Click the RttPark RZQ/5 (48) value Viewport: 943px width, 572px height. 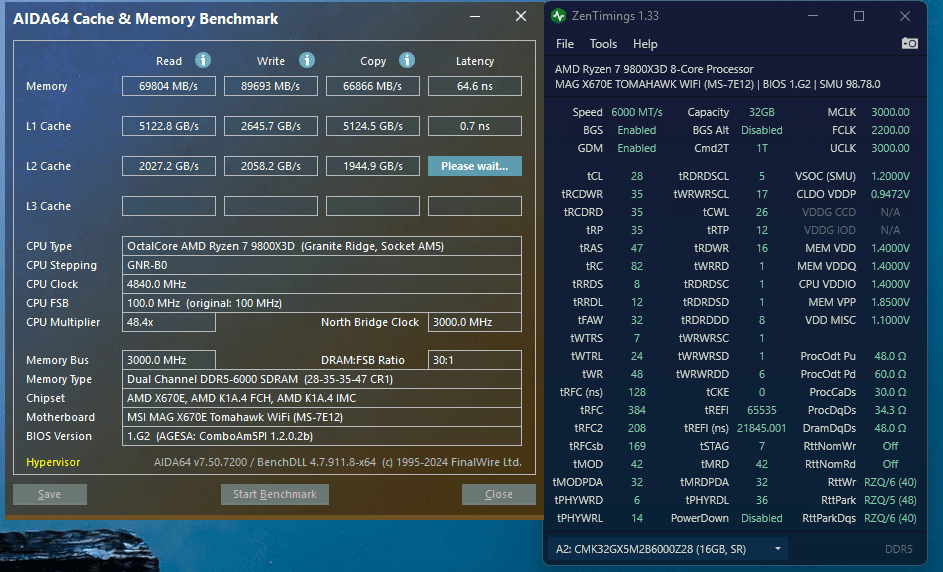pos(890,500)
